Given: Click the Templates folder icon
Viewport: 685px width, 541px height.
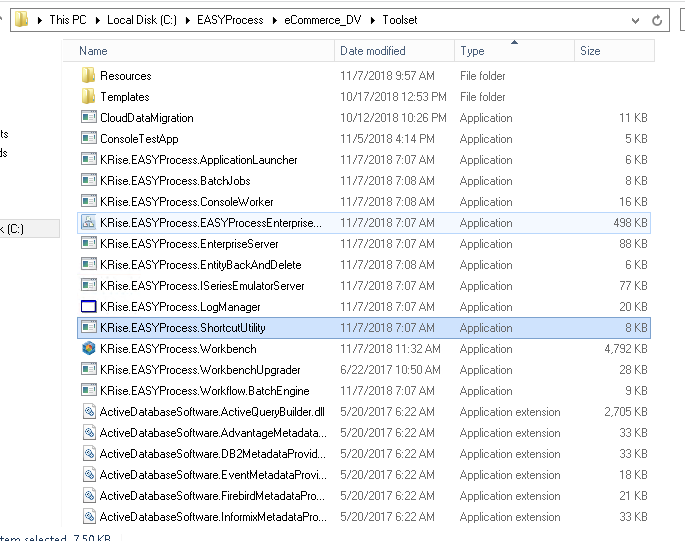Looking at the screenshot, I should (x=88, y=96).
